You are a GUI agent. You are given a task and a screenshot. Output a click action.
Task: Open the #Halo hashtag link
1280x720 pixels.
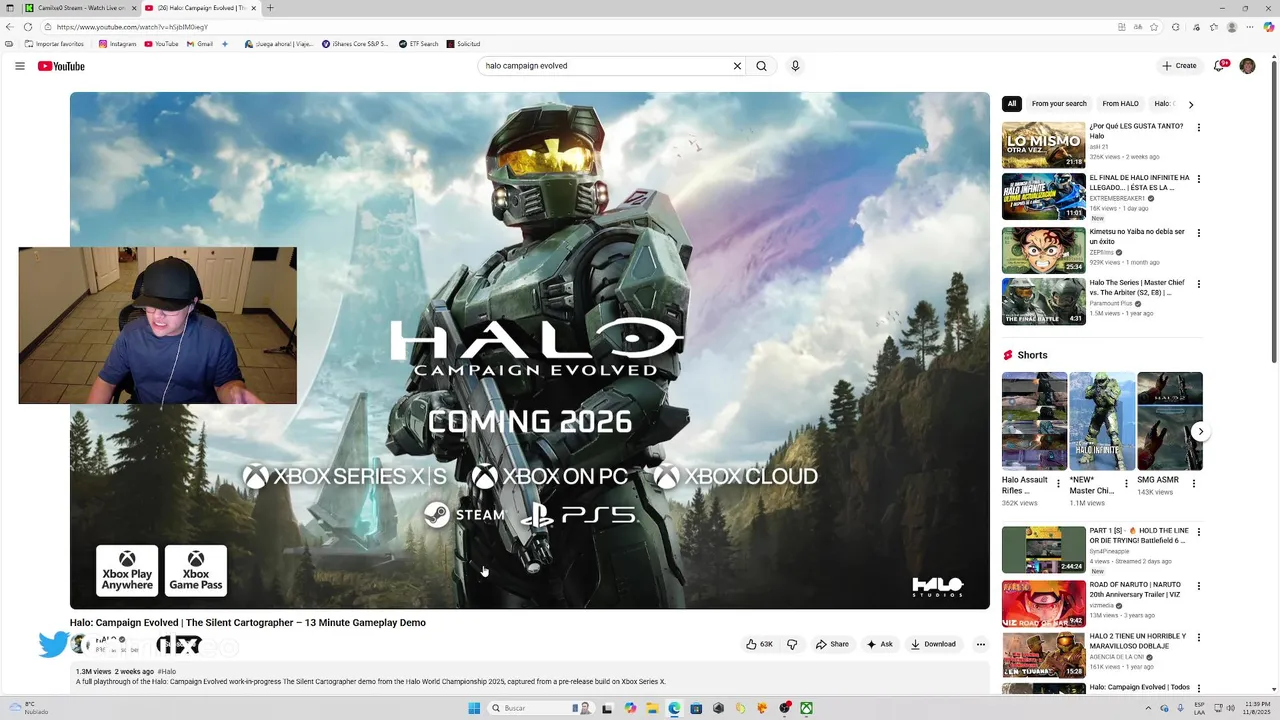click(x=167, y=672)
